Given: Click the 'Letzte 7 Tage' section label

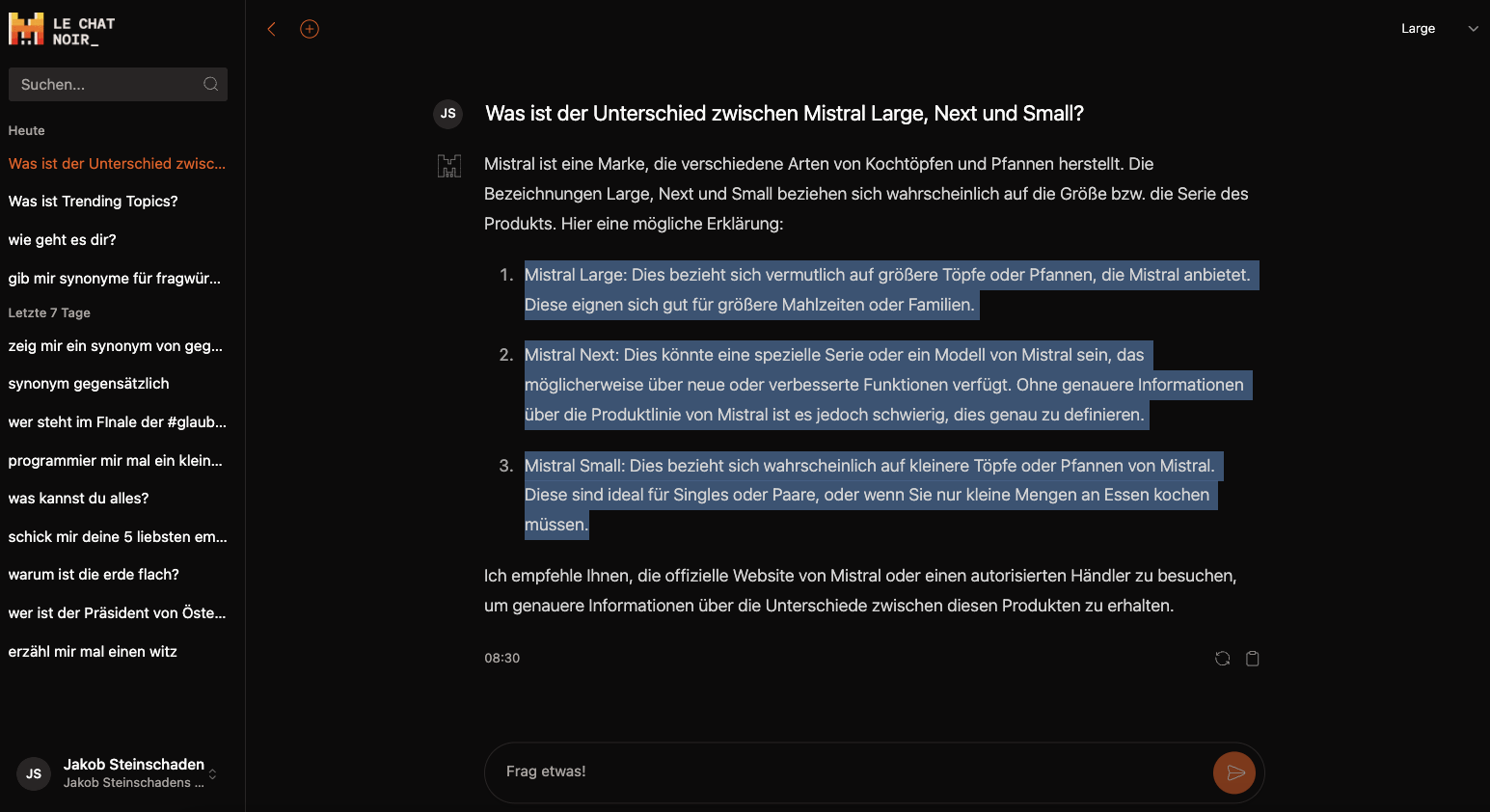Looking at the screenshot, I should (x=49, y=313).
